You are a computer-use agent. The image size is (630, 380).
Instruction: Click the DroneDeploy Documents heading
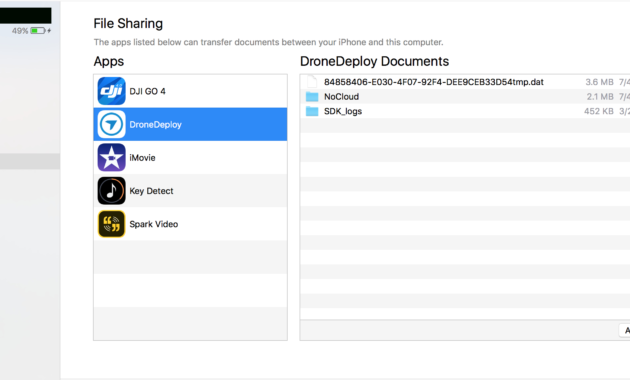click(x=374, y=61)
